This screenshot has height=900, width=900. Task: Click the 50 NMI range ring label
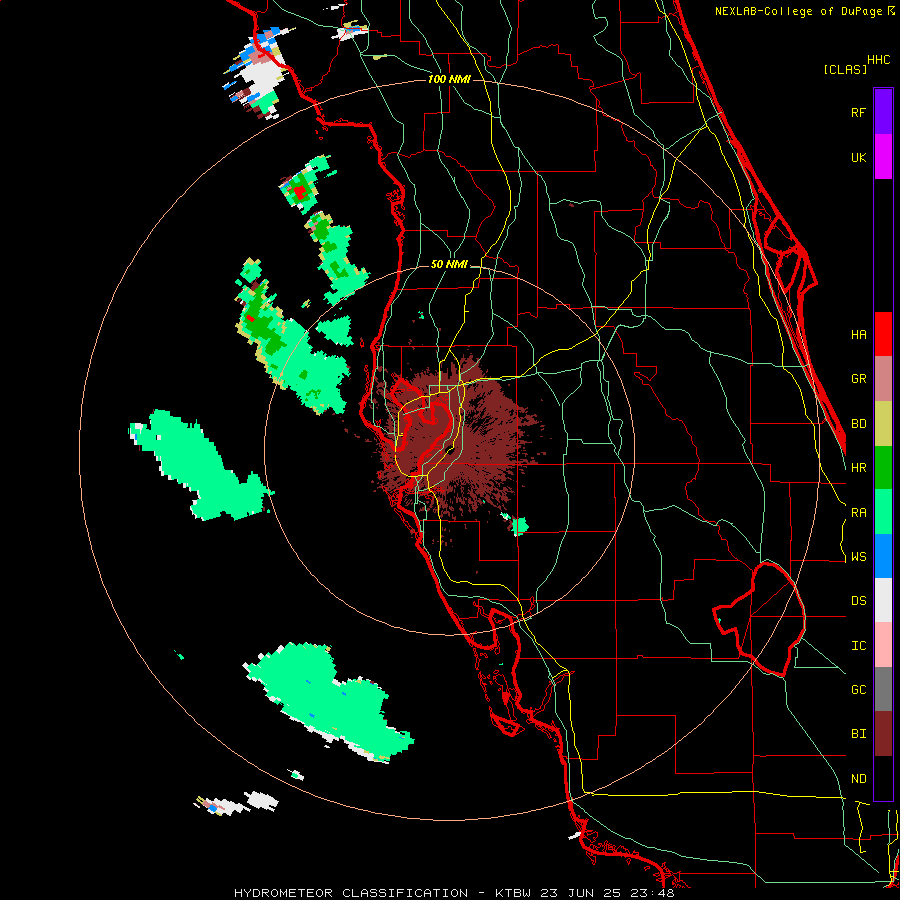click(x=449, y=264)
